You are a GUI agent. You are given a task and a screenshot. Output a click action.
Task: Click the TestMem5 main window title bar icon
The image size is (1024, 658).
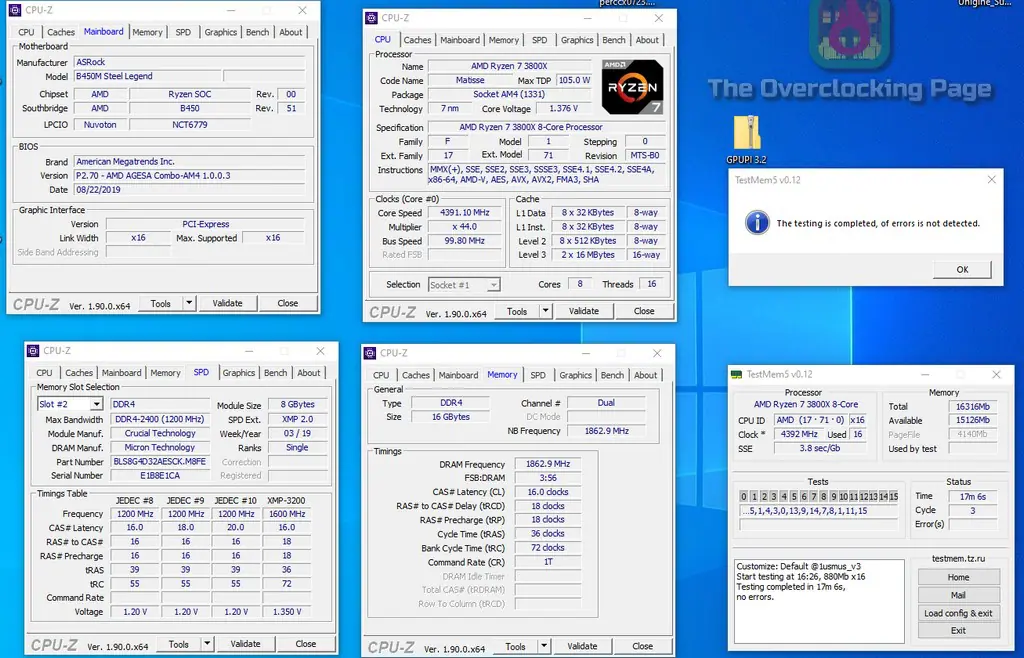[x=737, y=374]
